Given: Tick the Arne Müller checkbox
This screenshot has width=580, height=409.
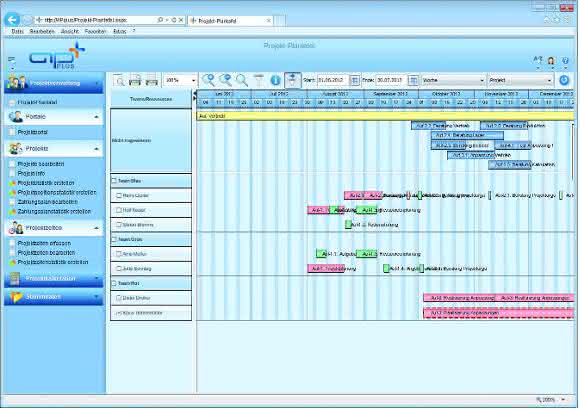Looking at the screenshot, I should (119, 254).
